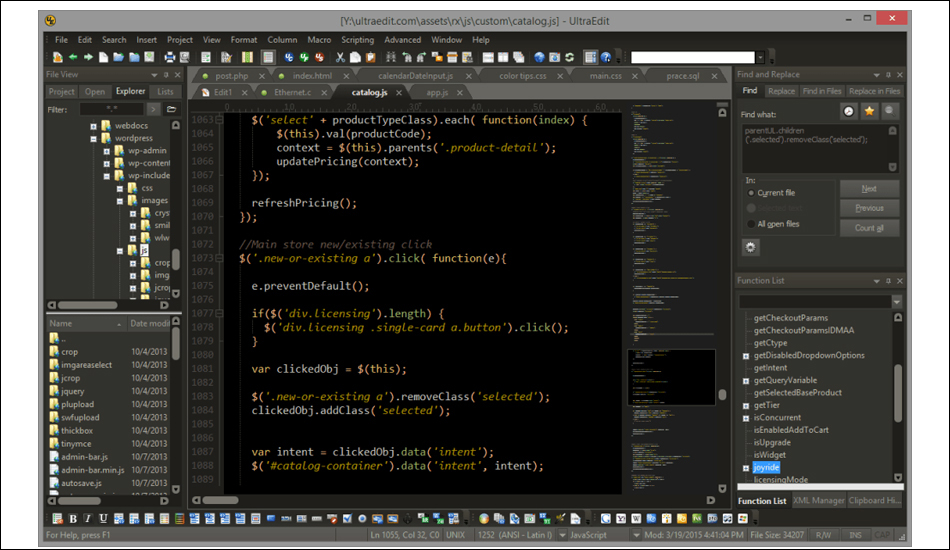The width and height of the screenshot is (950, 550).
Task: Click the red US UltraSentry icon
Action: [319, 57]
